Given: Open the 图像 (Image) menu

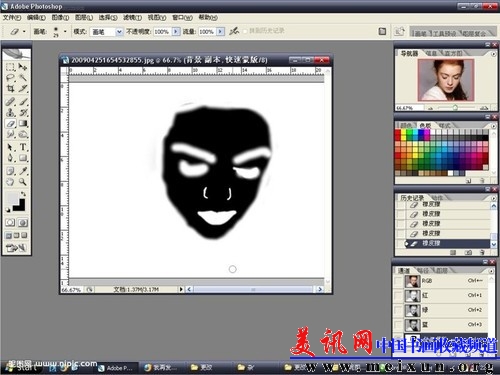Looking at the screenshot, I should click(60, 18).
